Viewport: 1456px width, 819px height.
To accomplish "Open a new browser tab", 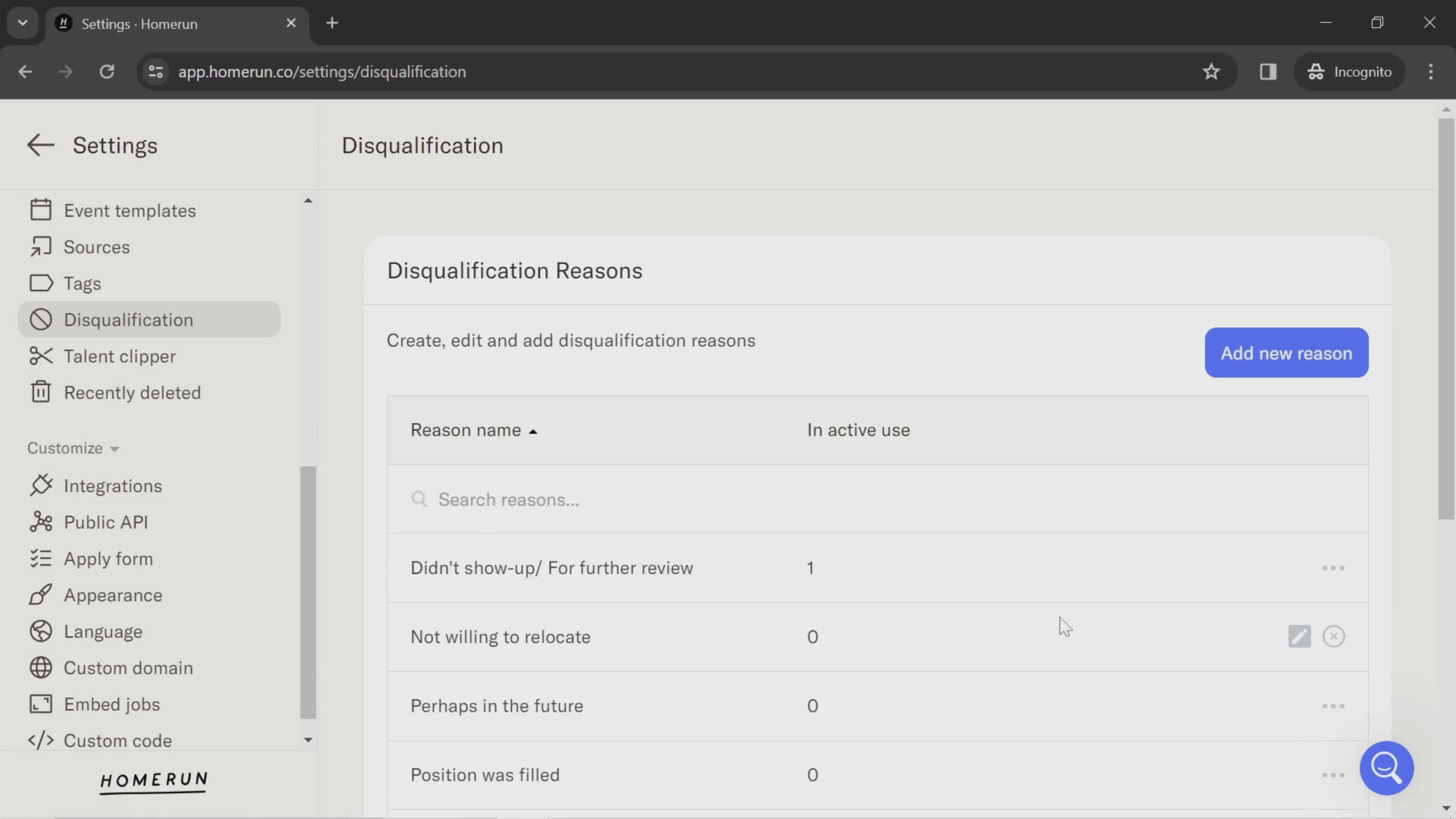I will point(332,23).
